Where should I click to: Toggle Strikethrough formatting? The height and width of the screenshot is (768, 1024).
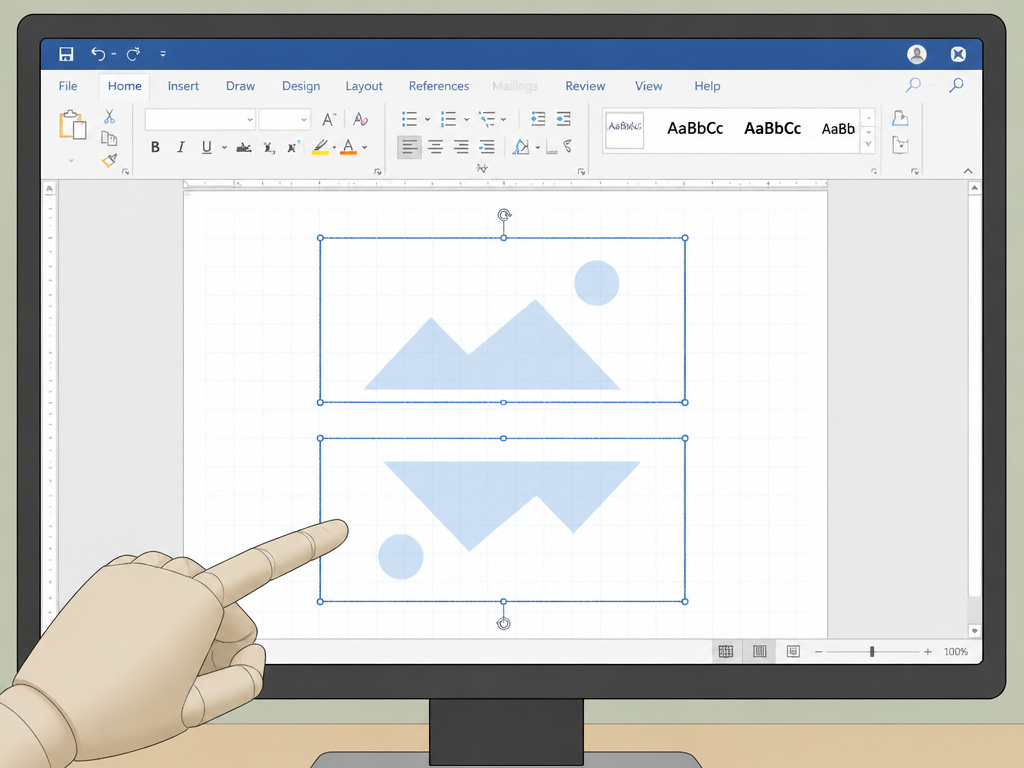coord(244,148)
